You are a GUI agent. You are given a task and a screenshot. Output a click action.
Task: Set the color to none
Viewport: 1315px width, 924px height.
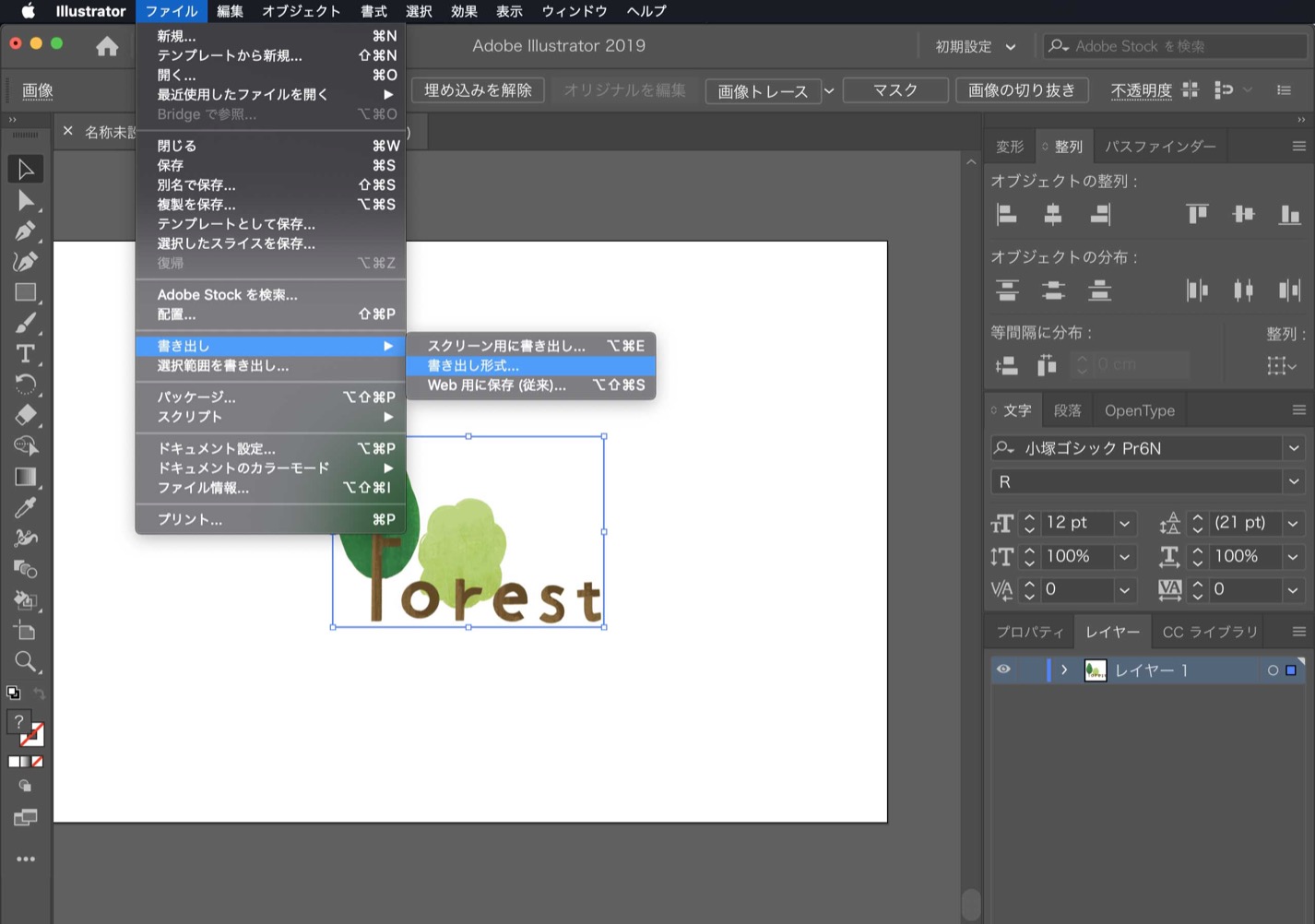(x=38, y=762)
